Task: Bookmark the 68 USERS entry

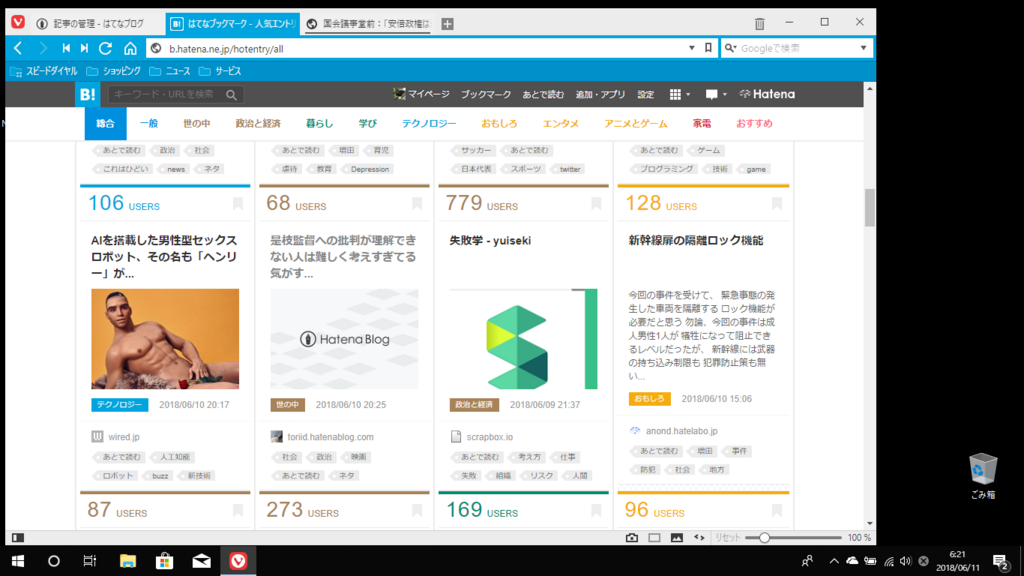Action: [417, 204]
